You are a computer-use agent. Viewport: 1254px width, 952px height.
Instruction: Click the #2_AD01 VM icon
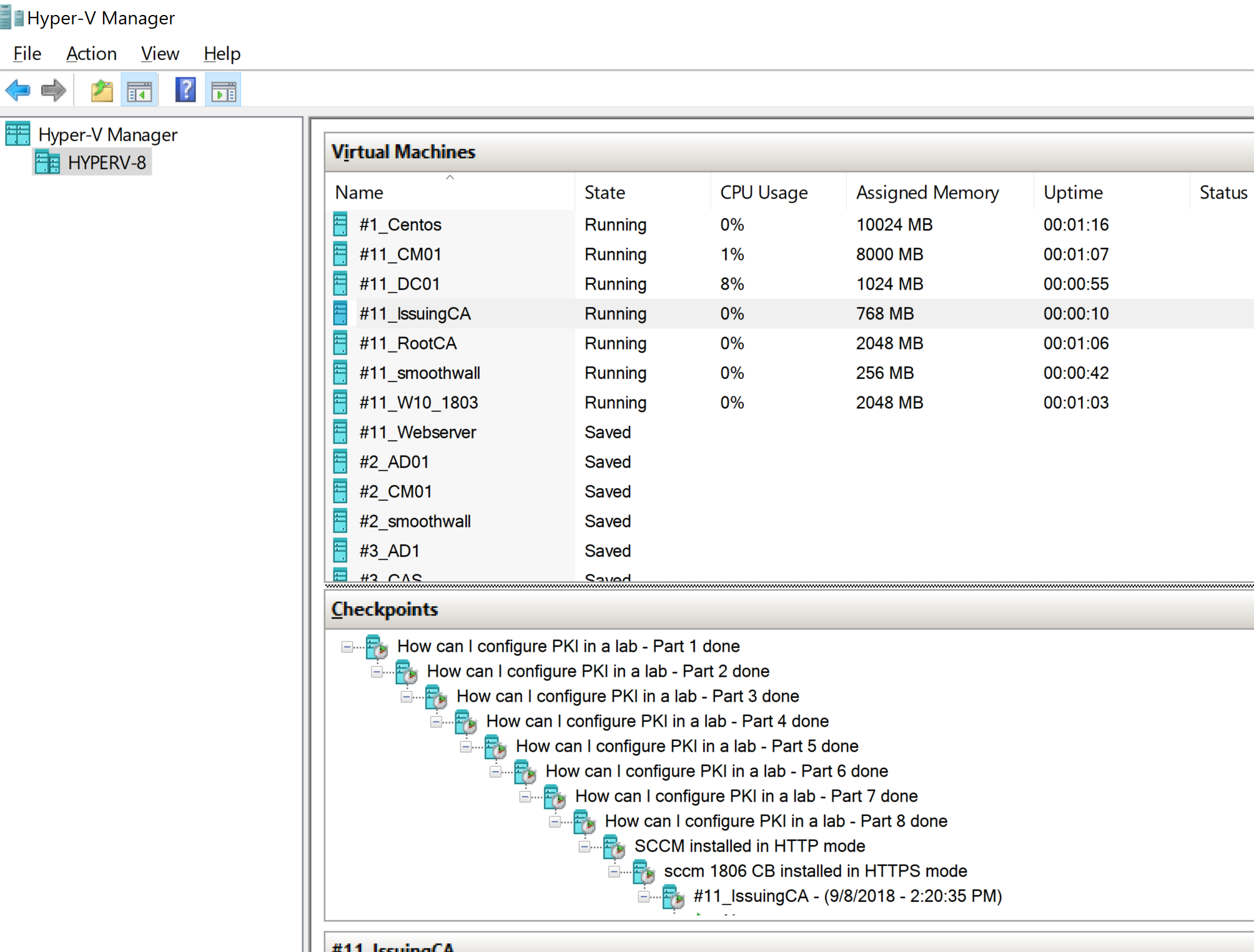[340, 461]
